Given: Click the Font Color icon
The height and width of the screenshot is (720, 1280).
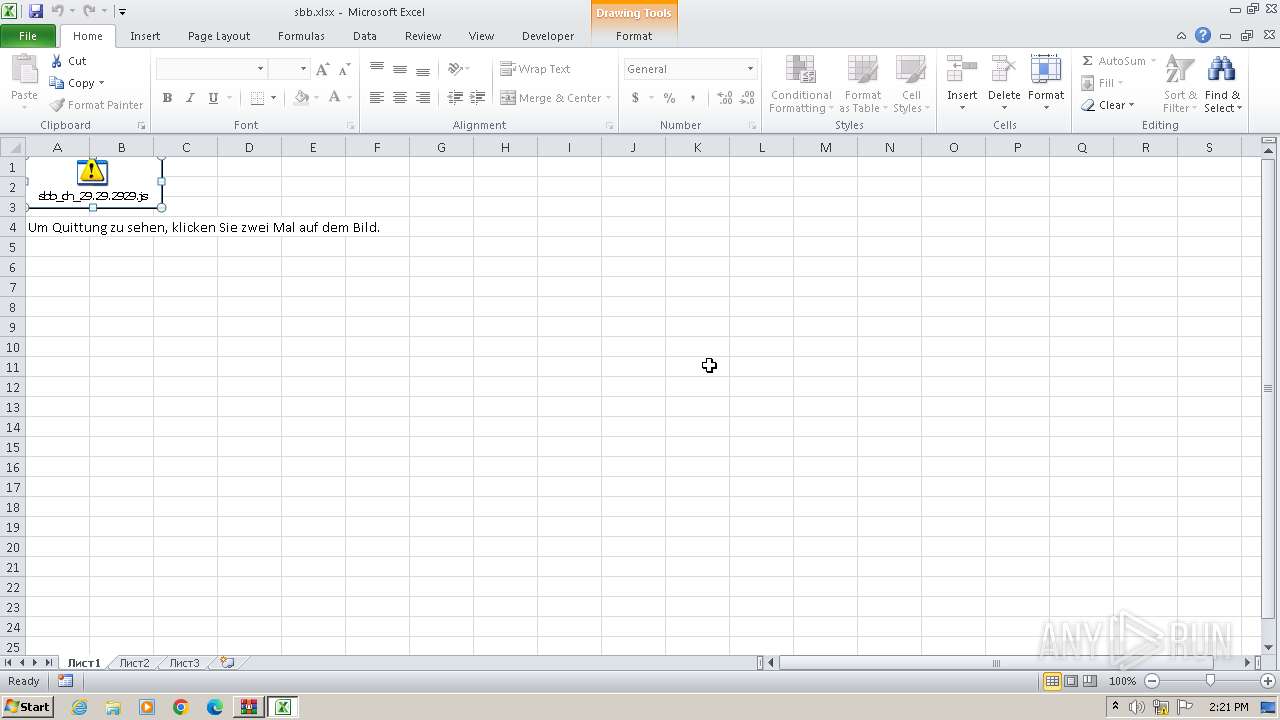Looking at the screenshot, I should click(335, 98).
